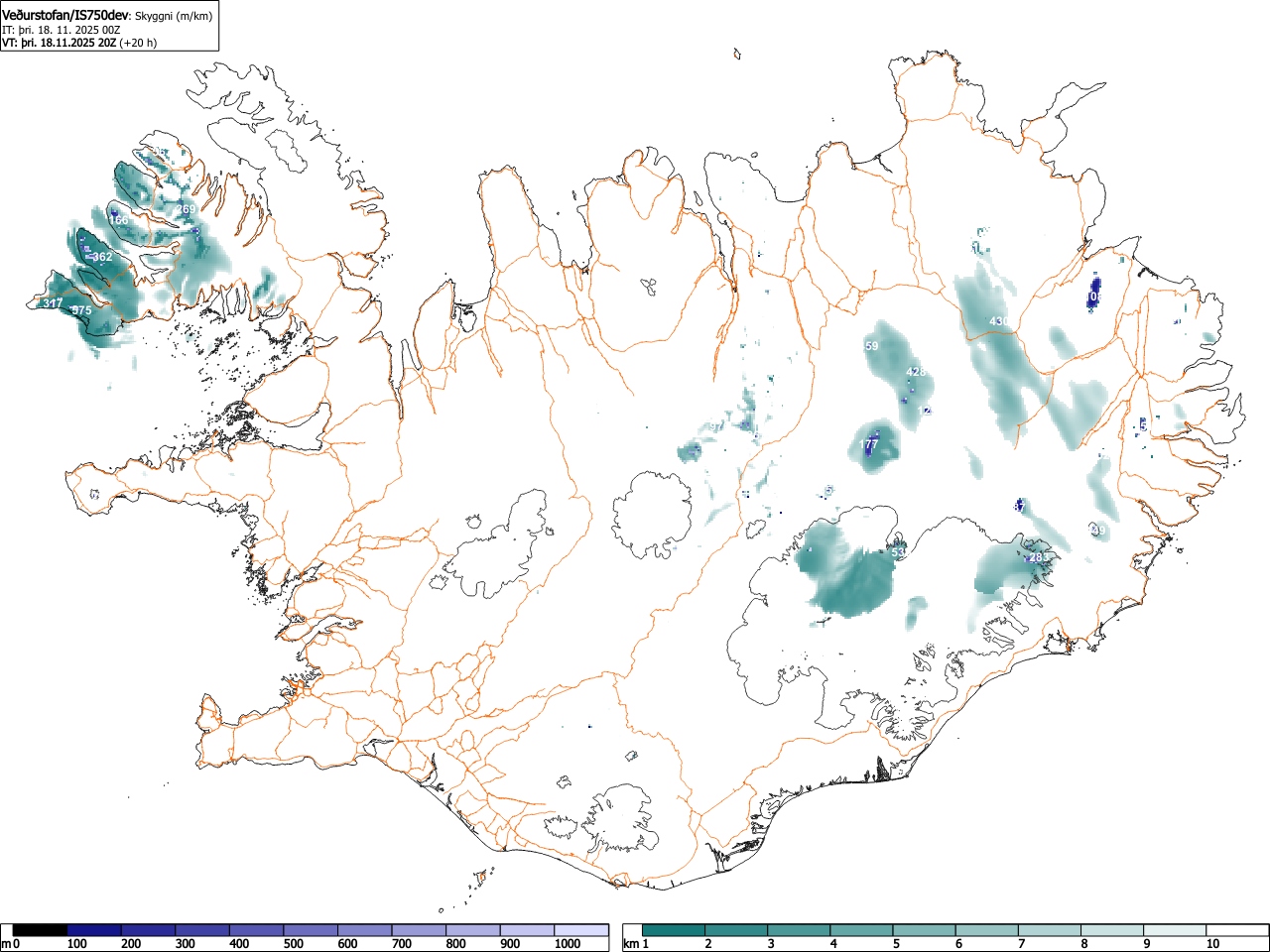Image resolution: width=1270 pixels, height=952 pixels.
Task: Click the 700–800 m legend swatch
Action: click(x=419, y=930)
